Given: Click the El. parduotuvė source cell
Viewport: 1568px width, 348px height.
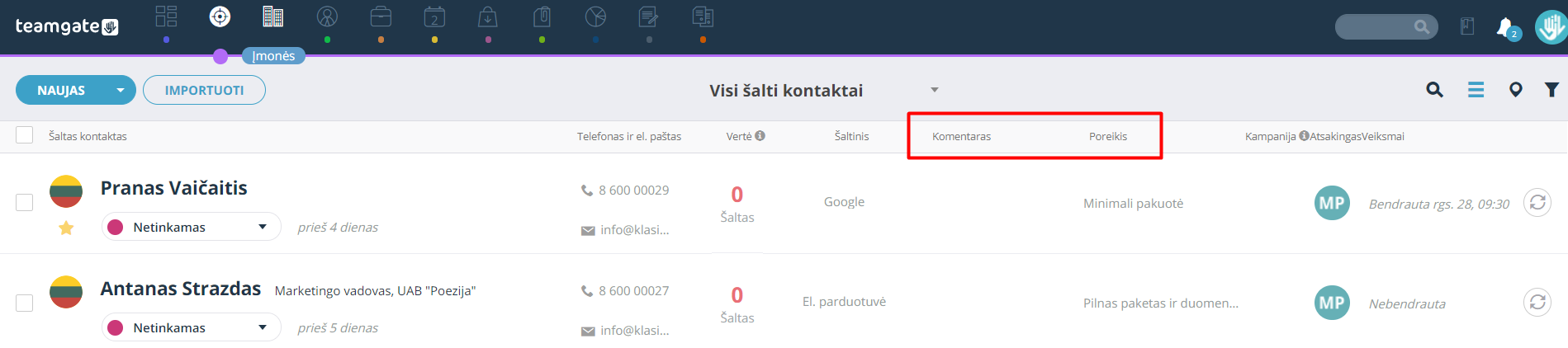Looking at the screenshot, I should pyautogui.click(x=844, y=302).
